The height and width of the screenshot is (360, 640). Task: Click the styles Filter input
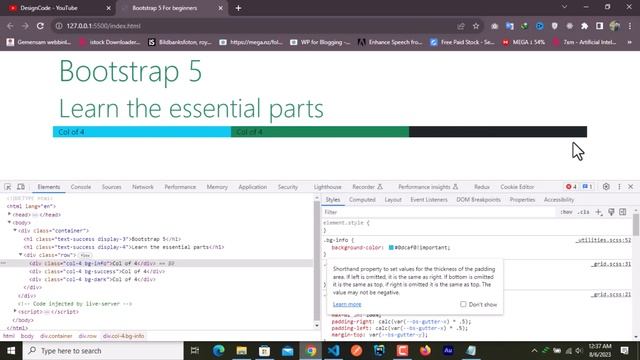click(439, 212)
